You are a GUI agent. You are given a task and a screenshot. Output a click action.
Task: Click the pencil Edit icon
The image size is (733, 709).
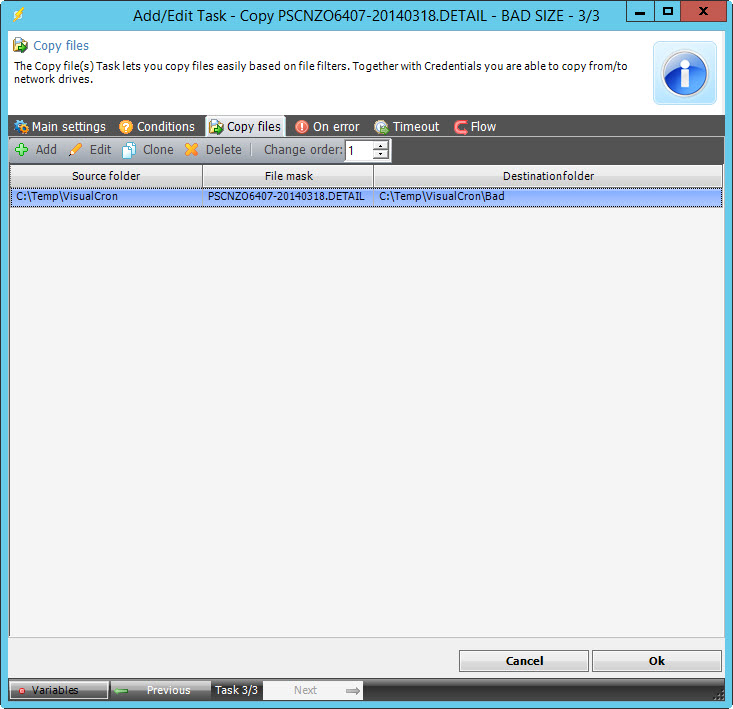(x=75, y=150)
